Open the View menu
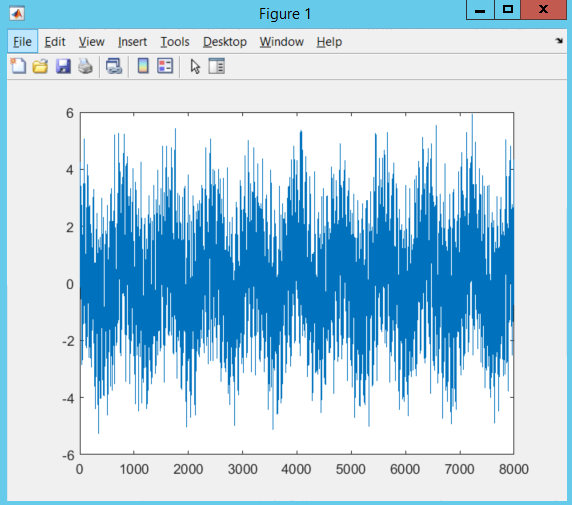Screen dimensions: 572x505 click(x=92, y=42)
